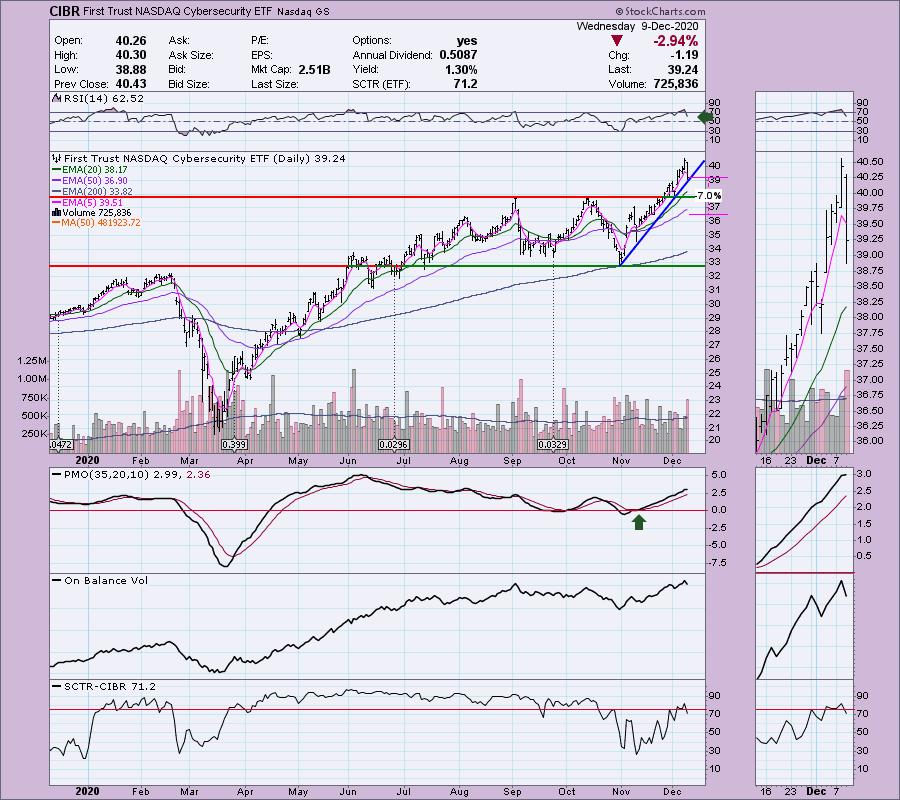Click the Open value 40.26
Screen dimensions: 900x800
(x=131, y=41)
